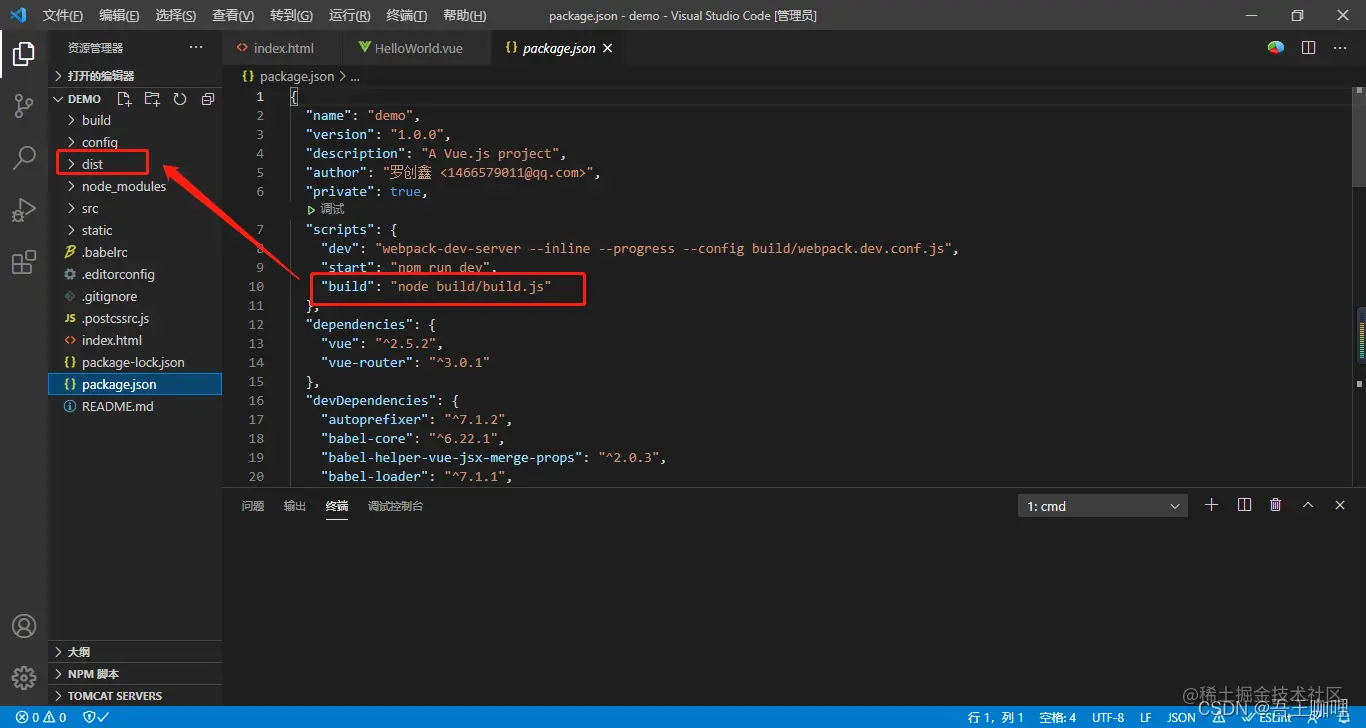Expand the 大纲 outline section
The height and width of the screenshot is (728, 1366).
click(x=135, y=652)
